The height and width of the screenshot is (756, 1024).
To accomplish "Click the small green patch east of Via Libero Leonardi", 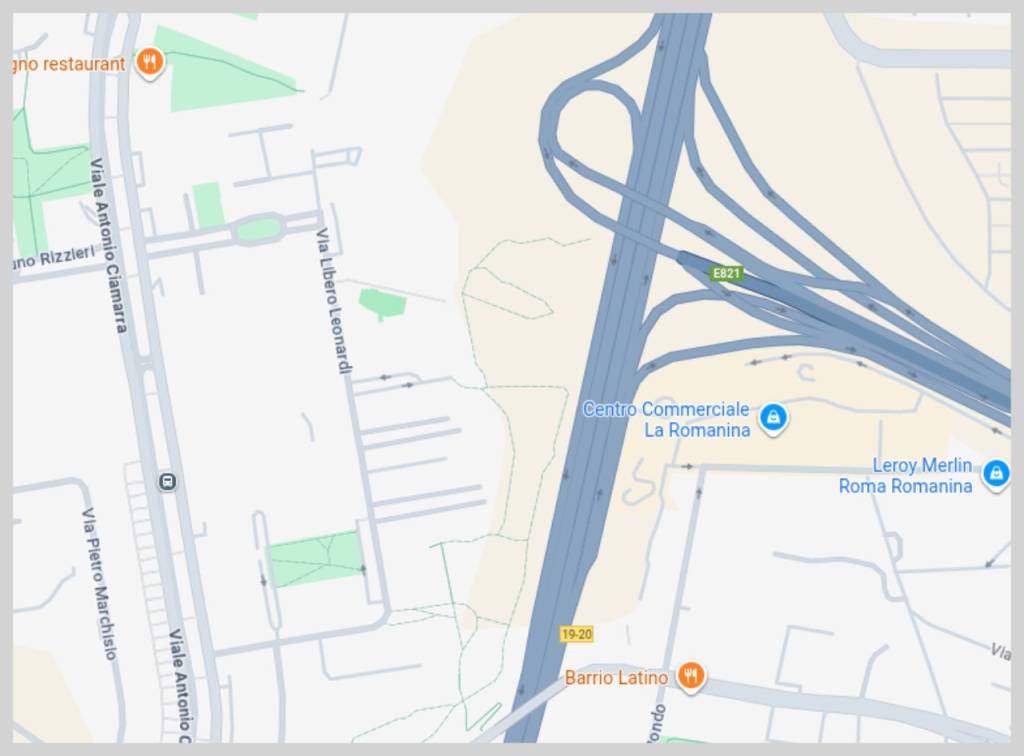I will tap(383, 303).
